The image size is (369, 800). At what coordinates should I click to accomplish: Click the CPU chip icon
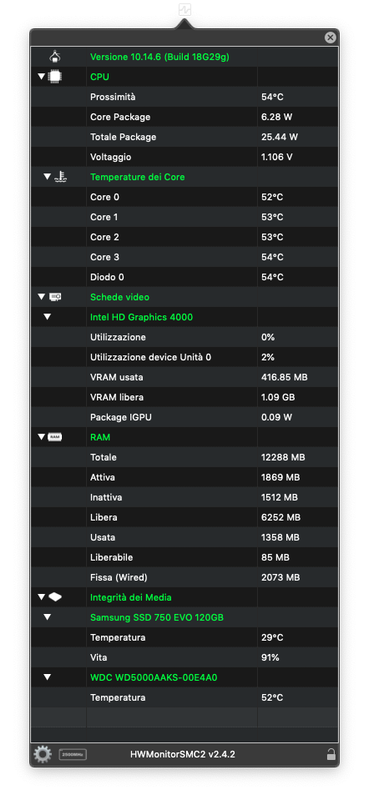(x=55, y=77)
